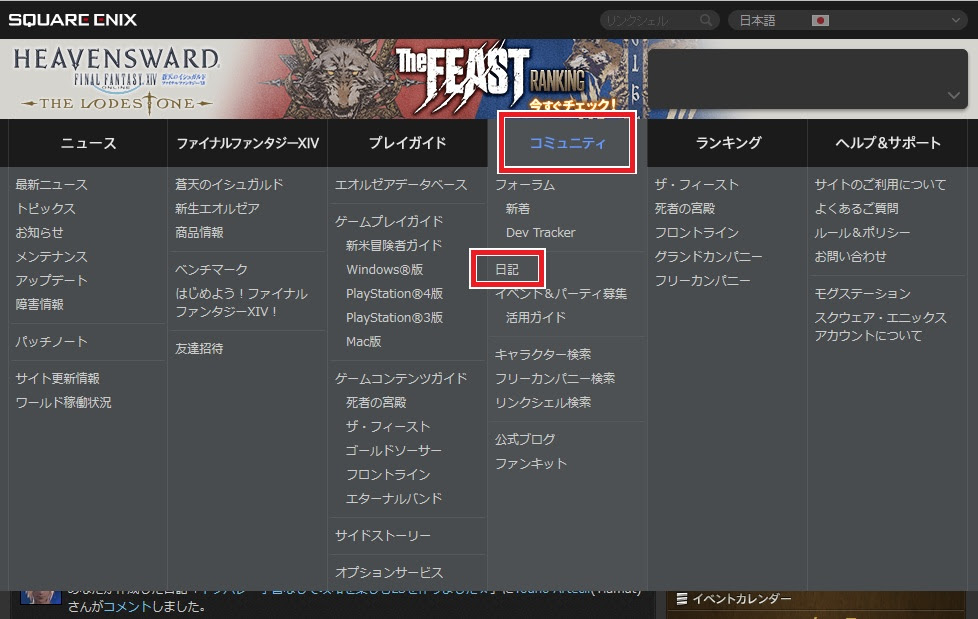Screen dimensions: 978x619
Task: Open the プレイガイド menu tab
Action: click(407, 143)
